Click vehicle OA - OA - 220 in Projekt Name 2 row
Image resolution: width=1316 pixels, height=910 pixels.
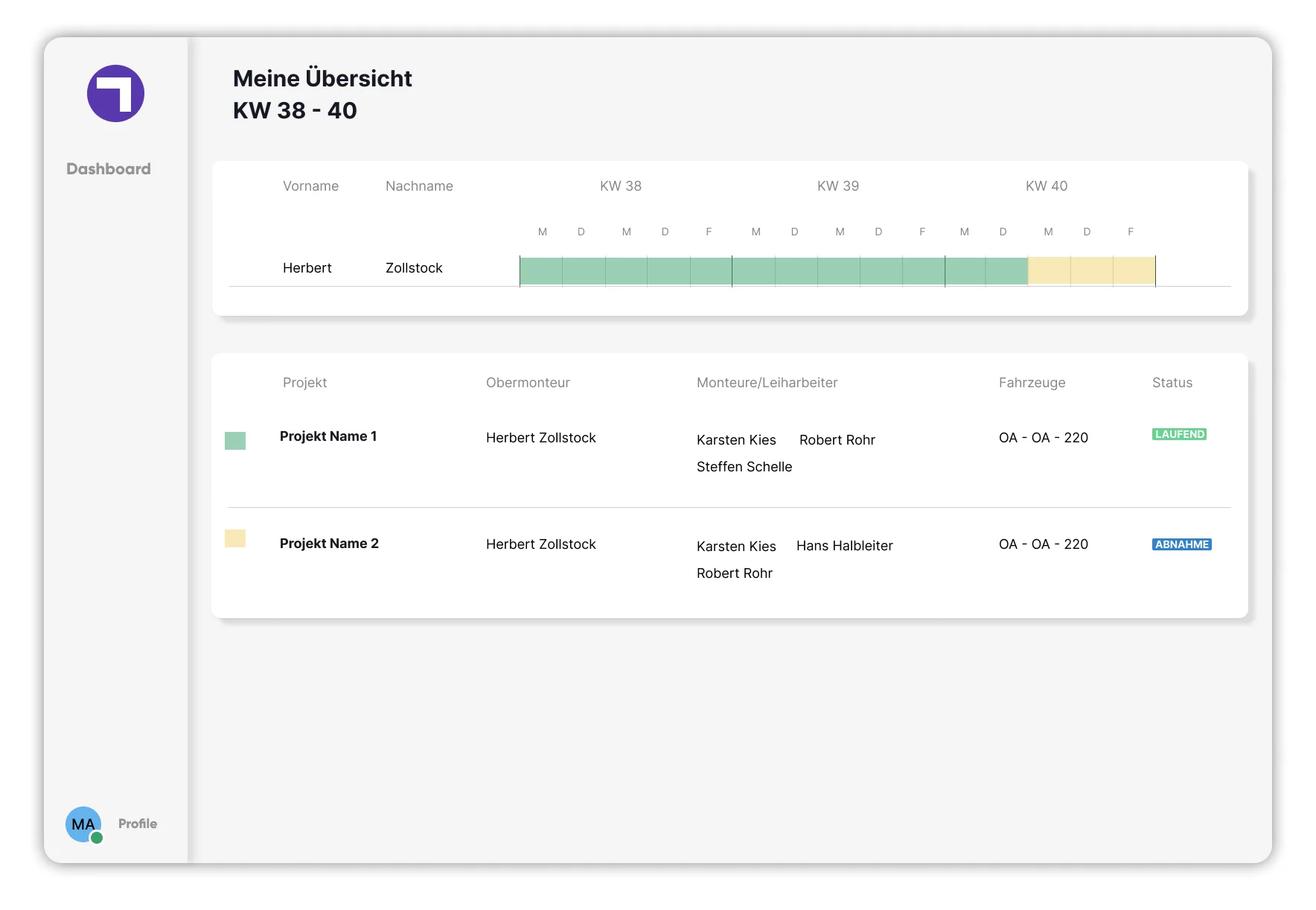tap(1044, 544)
